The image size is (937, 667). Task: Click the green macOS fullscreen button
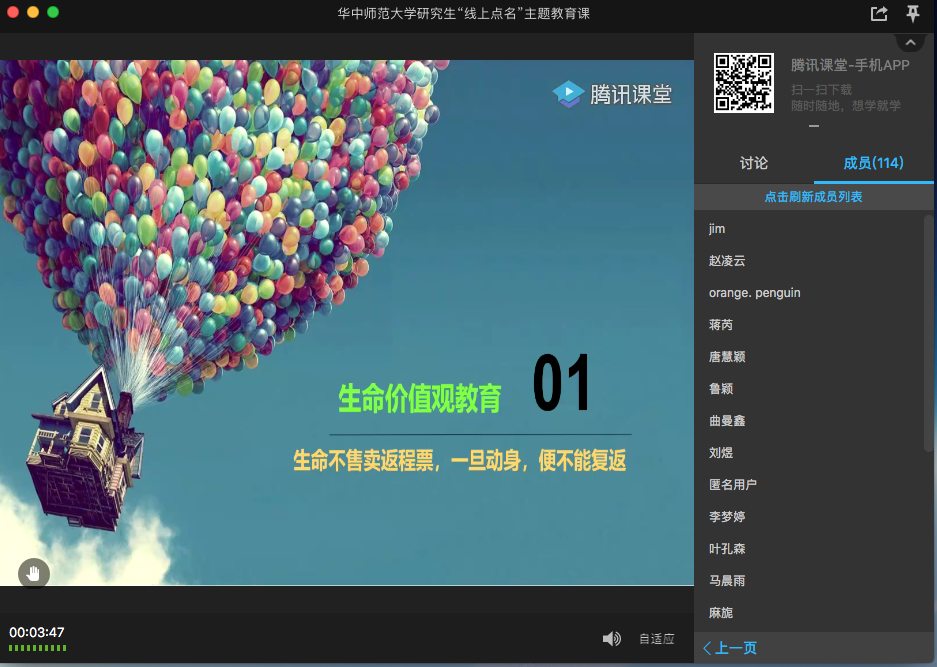[x=53, y=12]
